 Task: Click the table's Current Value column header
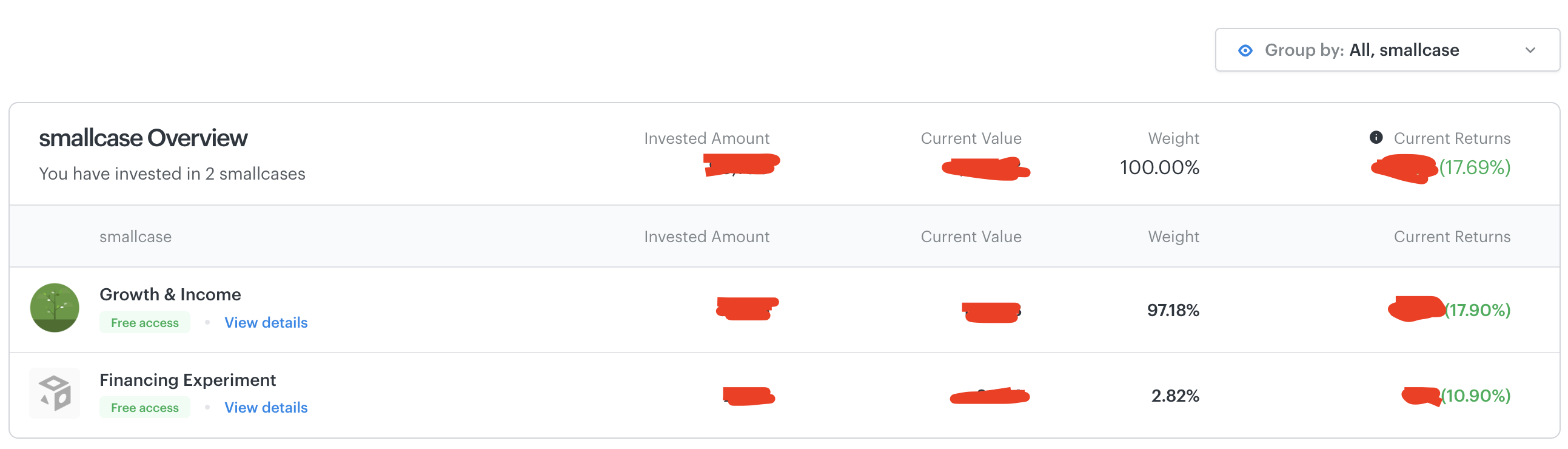click(x=971, y=237)
